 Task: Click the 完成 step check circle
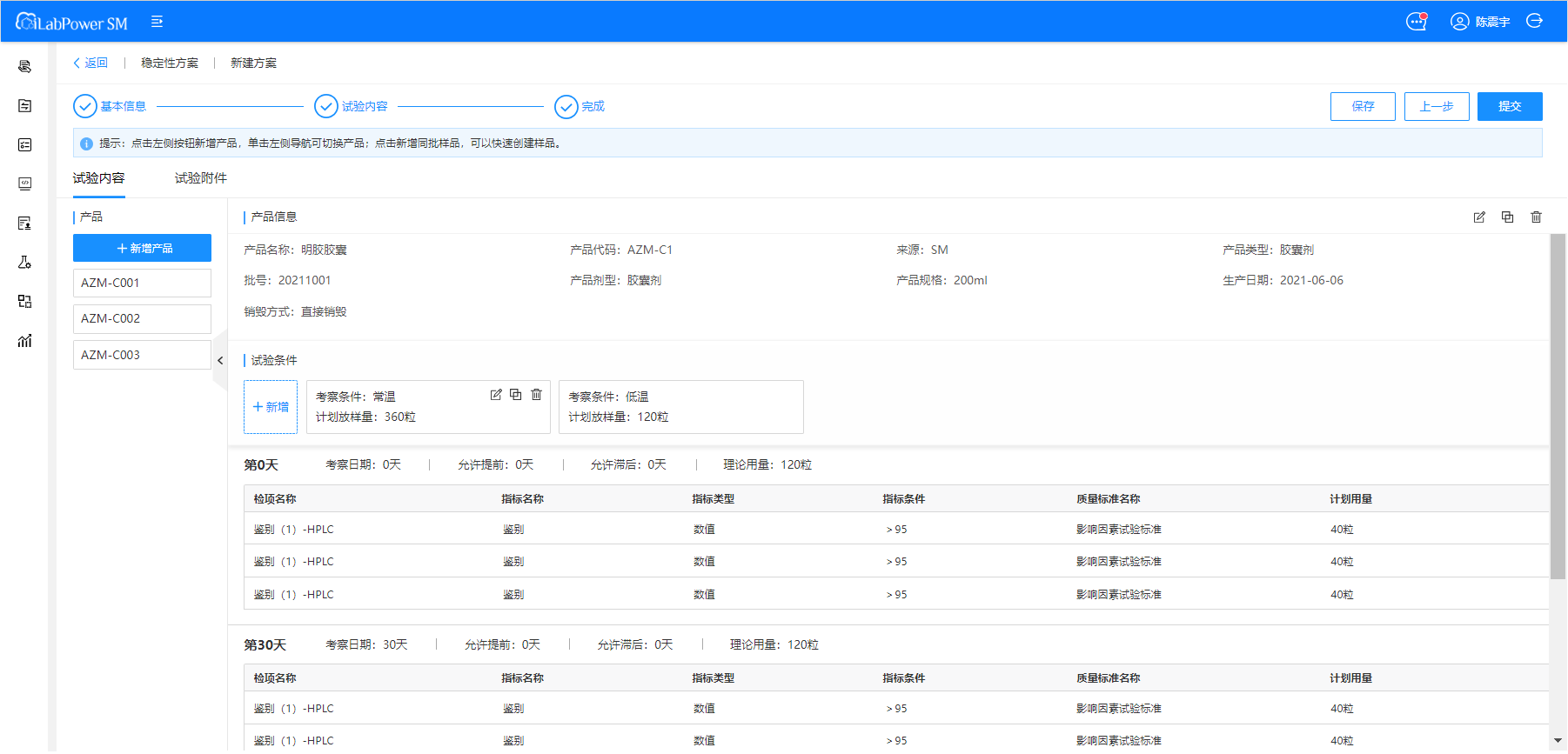pos(566,106)
